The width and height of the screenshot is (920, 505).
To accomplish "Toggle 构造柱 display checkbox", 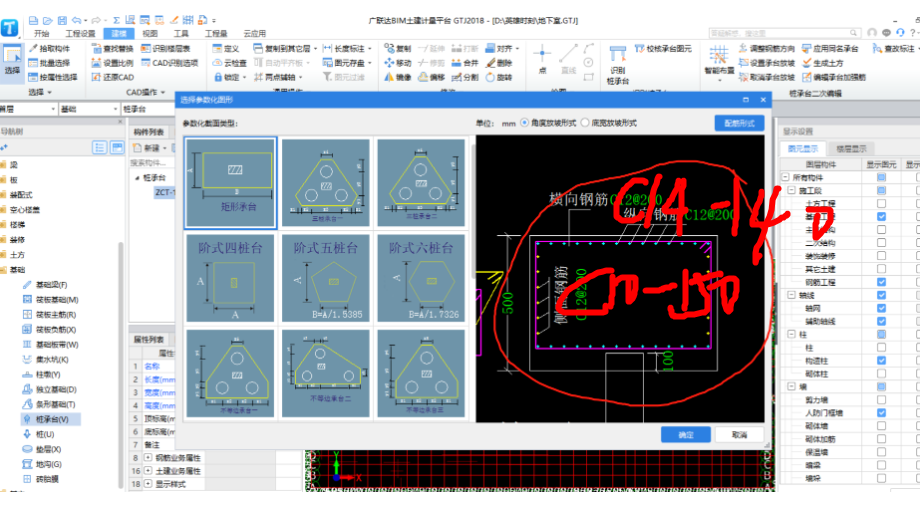I will (x=881, y=361).
